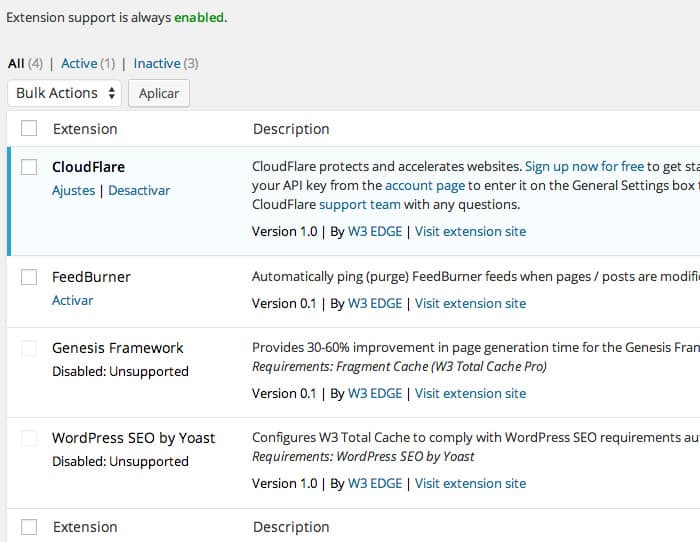Check the WordPress SEO by Yoast checkbox
700x542 pixels.
tap(29, 438)
